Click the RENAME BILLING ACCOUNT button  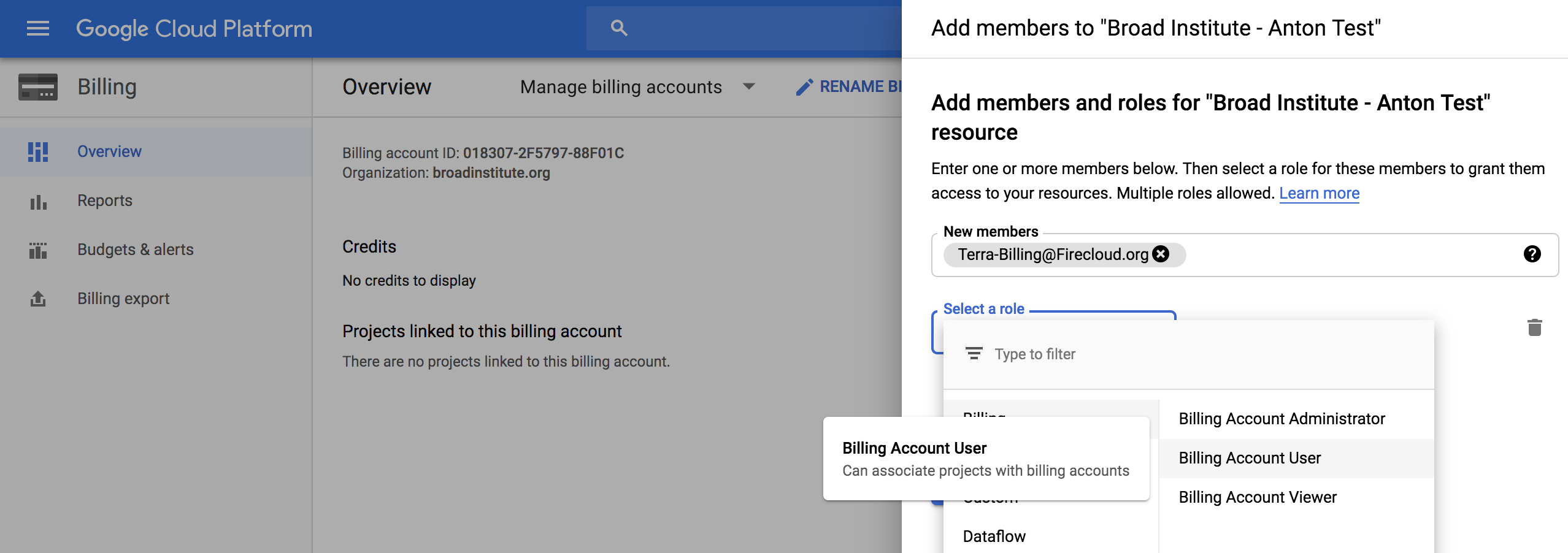tap(848, 87)
